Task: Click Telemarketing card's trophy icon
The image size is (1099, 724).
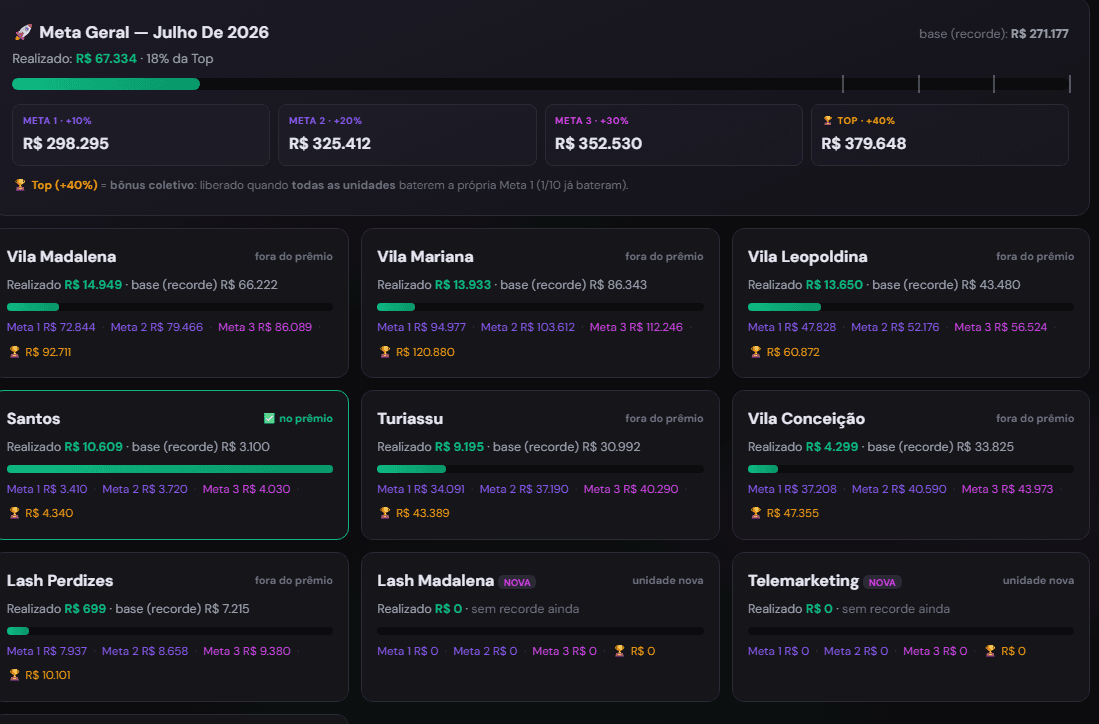Action: tap(990, 651)
